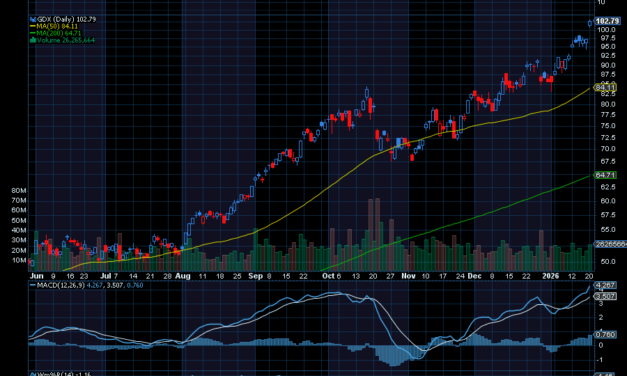This screenshot has height=376, width=627.
Task: Click the 100.0 price axis label
Action: pos(606,30)
